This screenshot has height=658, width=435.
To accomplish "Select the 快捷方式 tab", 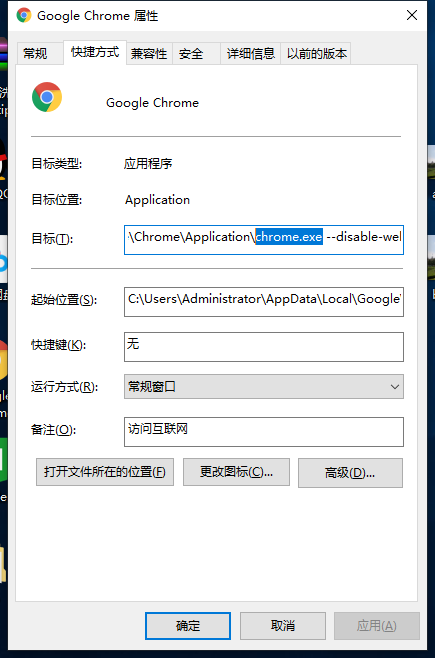I will tap(95, 52).
